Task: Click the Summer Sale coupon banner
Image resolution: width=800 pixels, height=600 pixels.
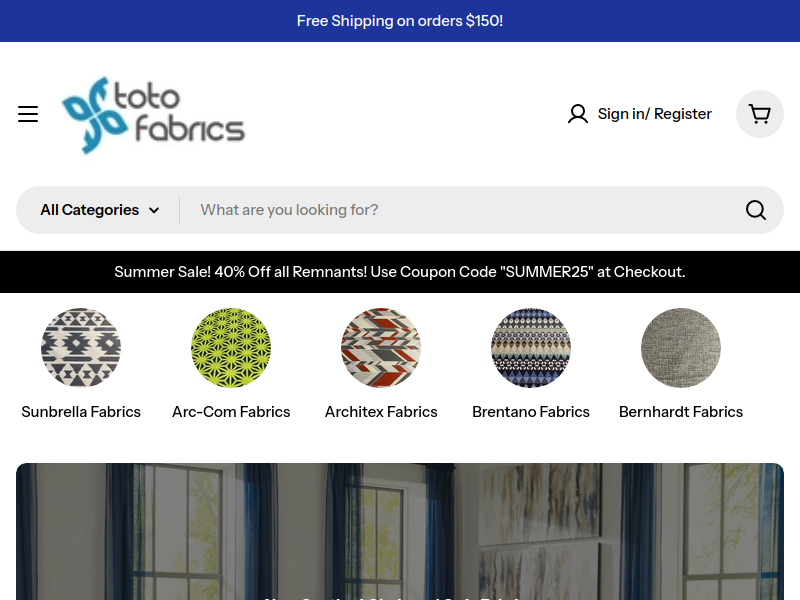Action: [400, 272]
